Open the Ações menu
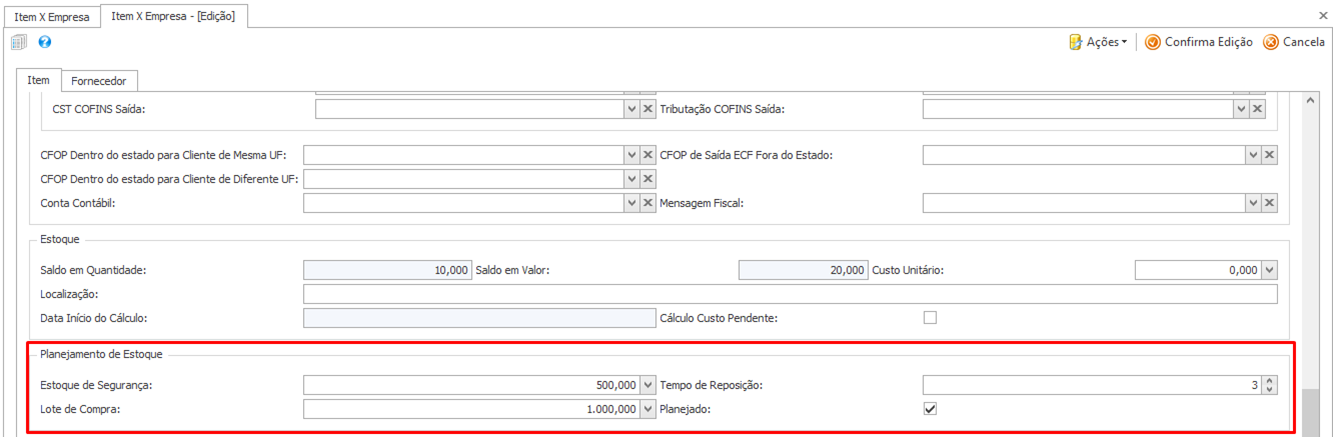The image size is (1334, 438). (1099, 42)
